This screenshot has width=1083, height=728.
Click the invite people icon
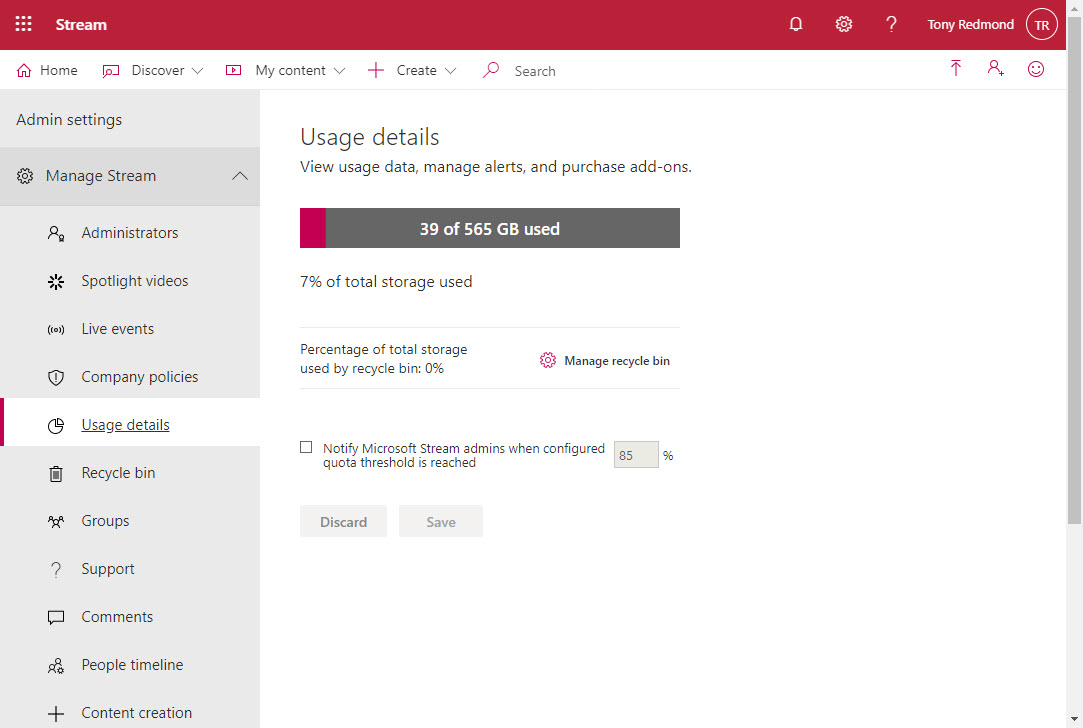point(995,68)
